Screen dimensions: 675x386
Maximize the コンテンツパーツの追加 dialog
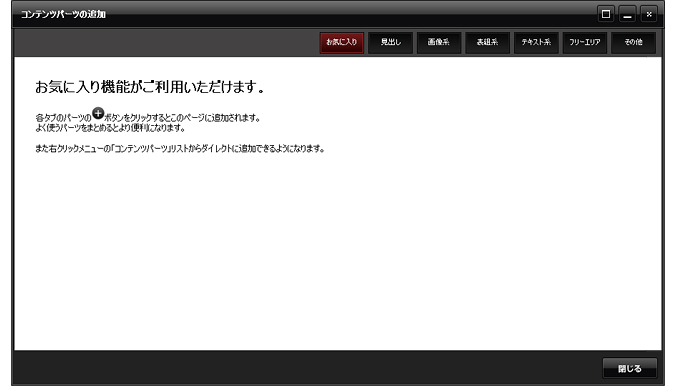coord(606,14)
